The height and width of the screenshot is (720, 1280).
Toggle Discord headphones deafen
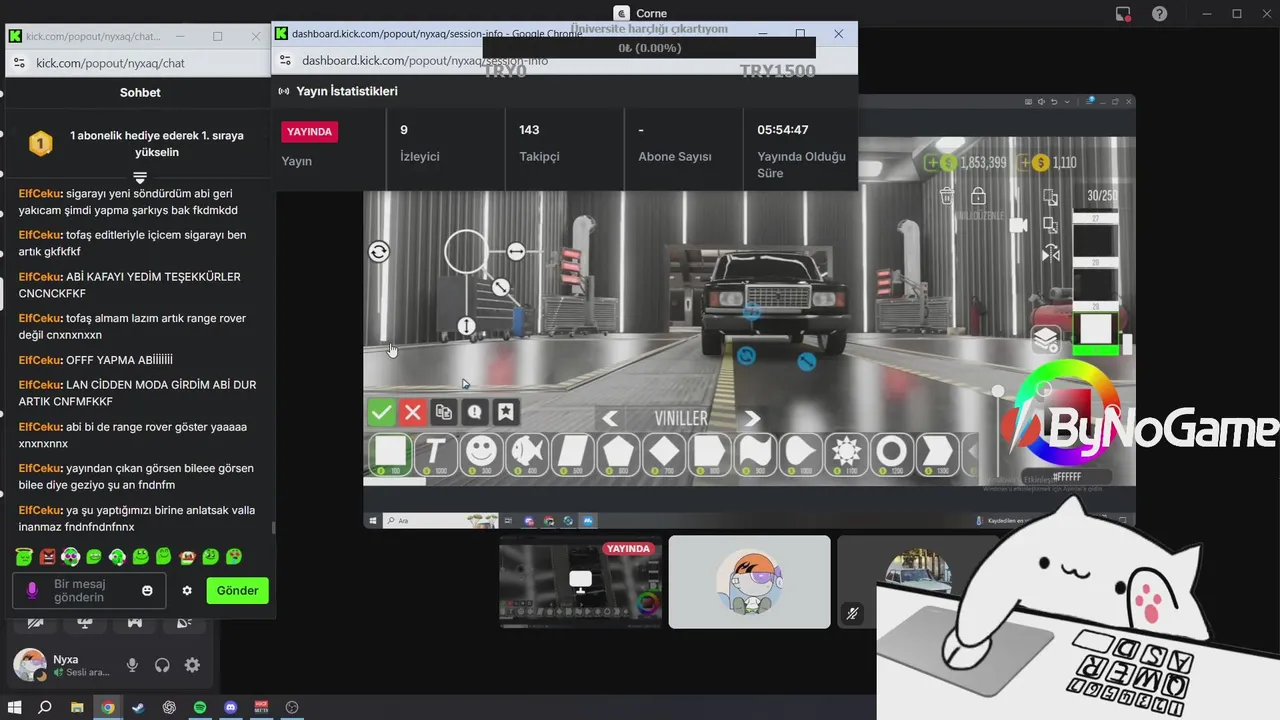pos(162,665)
